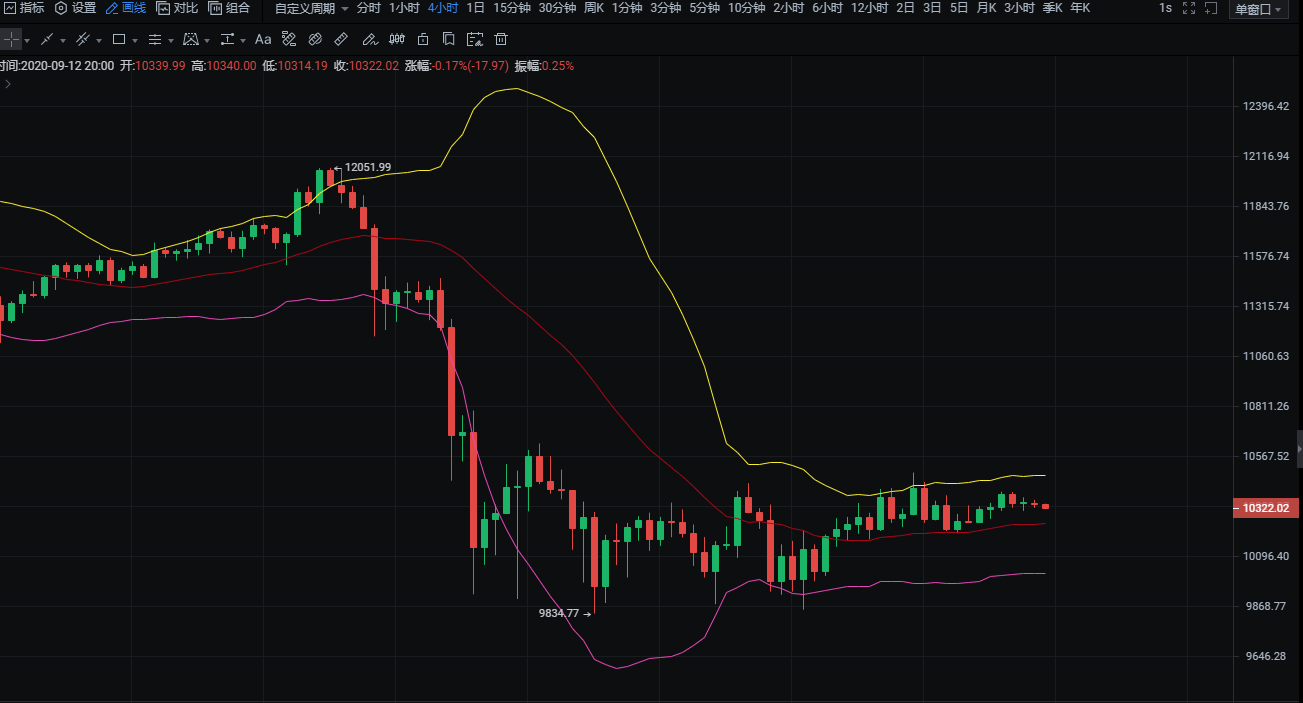
Task: Pick the rectangle shape drawing tool
Action: (x=119, y=40)
